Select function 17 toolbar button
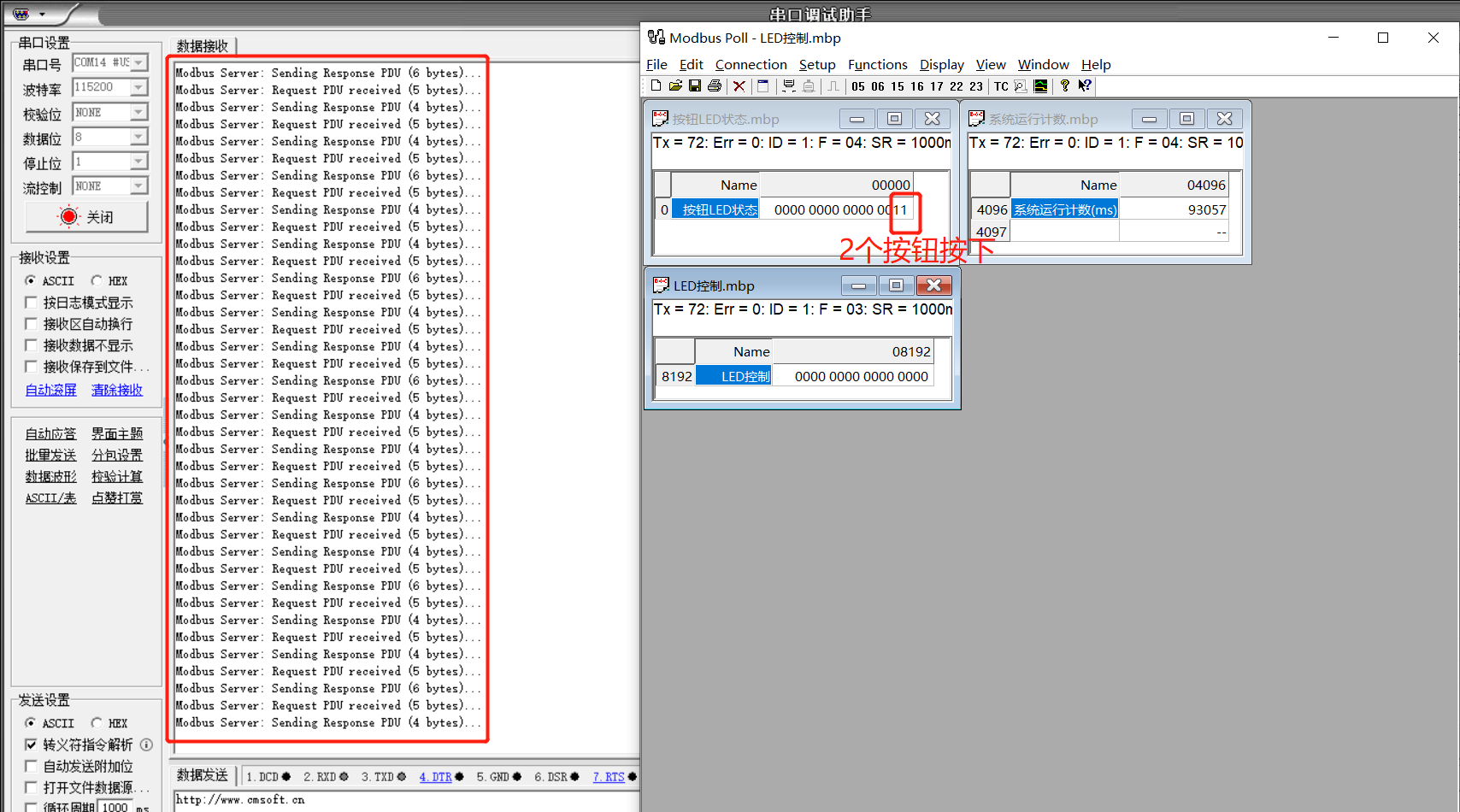1460x812 pixels. (937, 86)
